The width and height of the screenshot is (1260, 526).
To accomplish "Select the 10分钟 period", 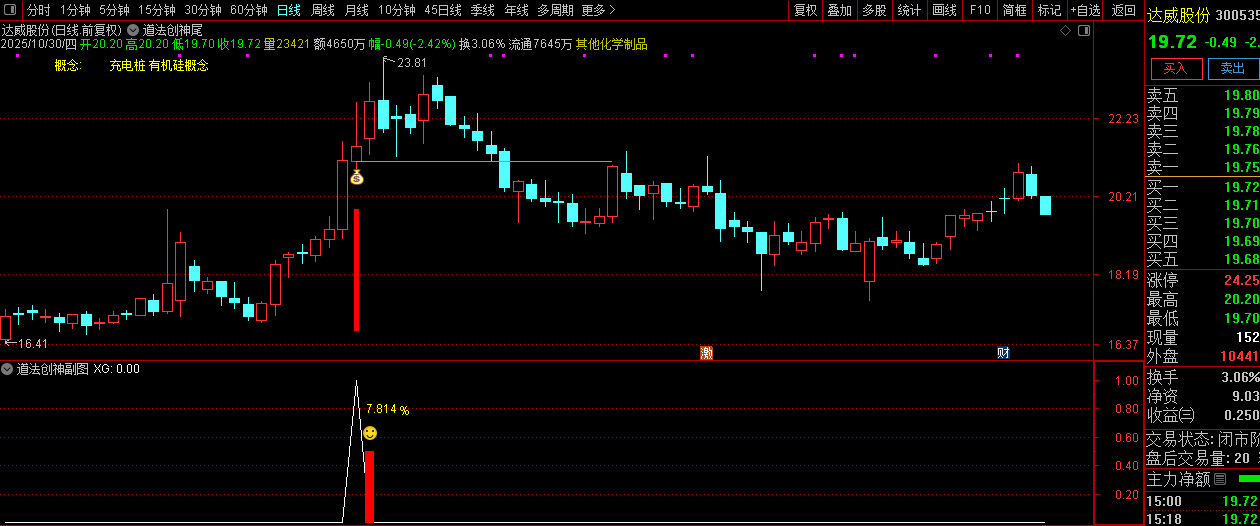I will click(396, 10).
